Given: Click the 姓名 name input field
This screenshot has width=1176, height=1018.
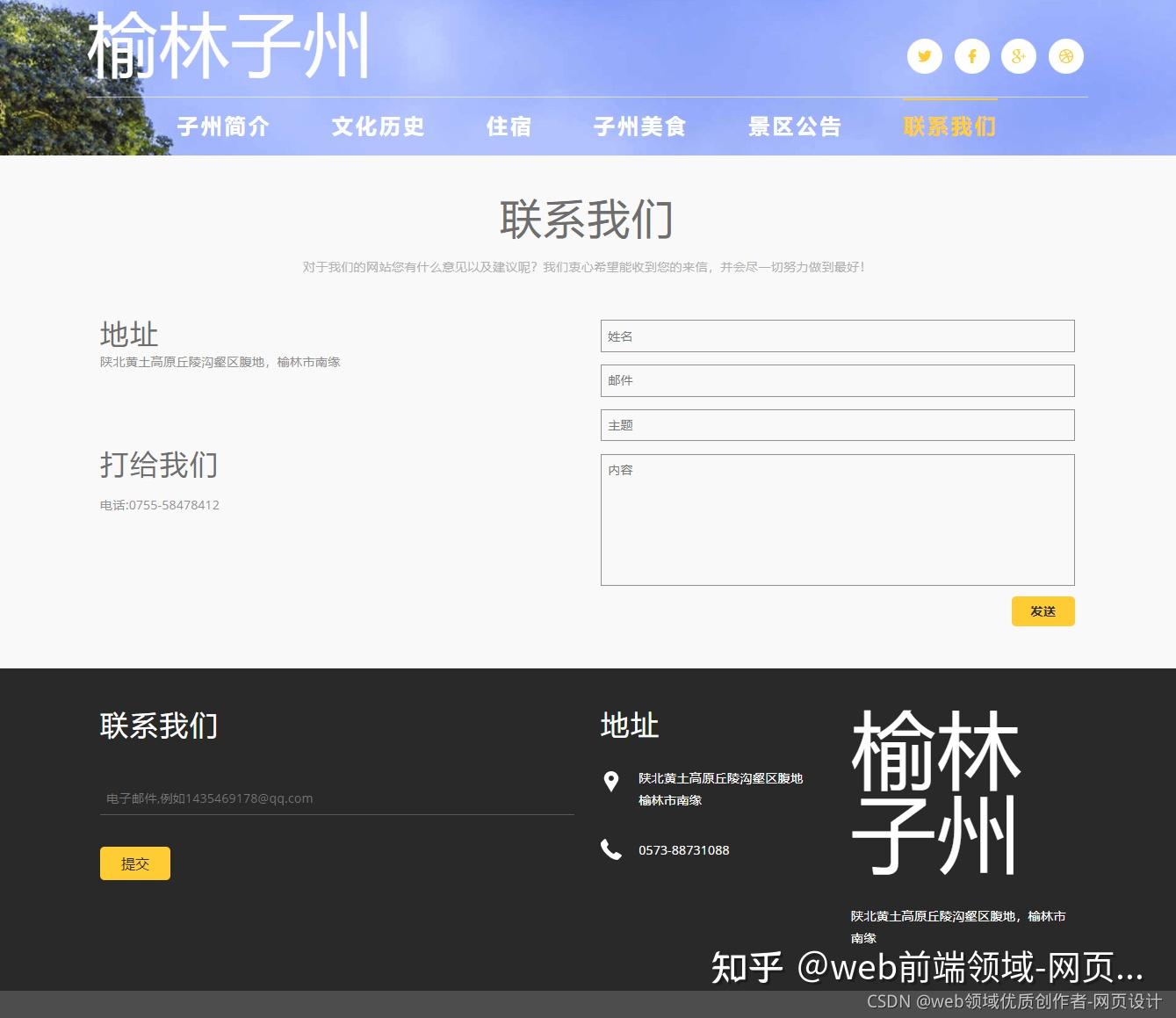Looking at the screenshot, I should (837, 336).
